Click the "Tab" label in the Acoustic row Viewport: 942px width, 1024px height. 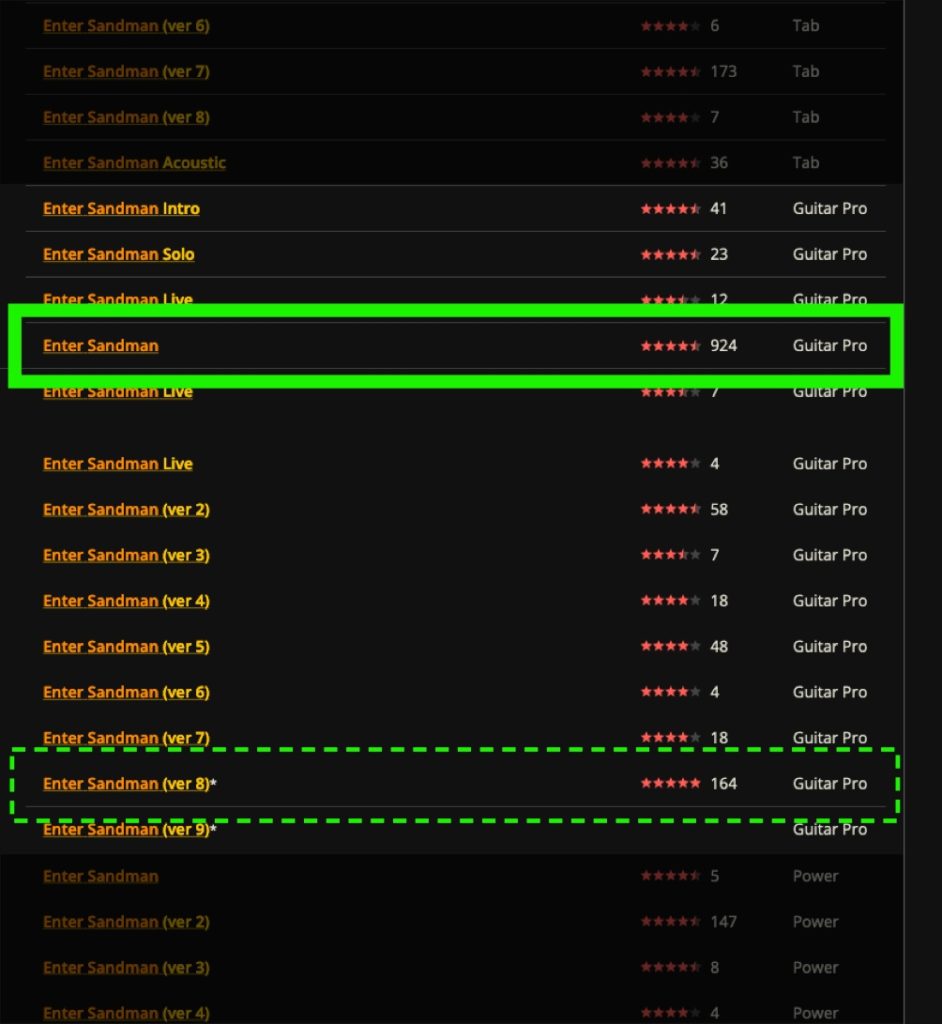pos(805,163)
